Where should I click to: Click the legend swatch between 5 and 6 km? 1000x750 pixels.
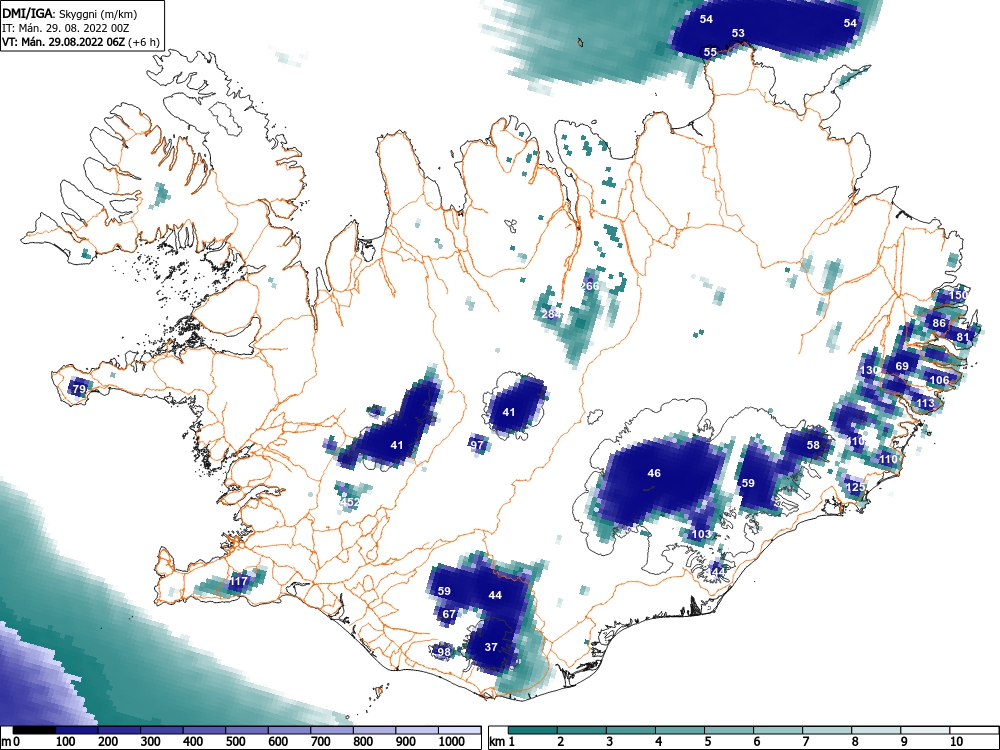pyautogui.click(x=730, y=730)
